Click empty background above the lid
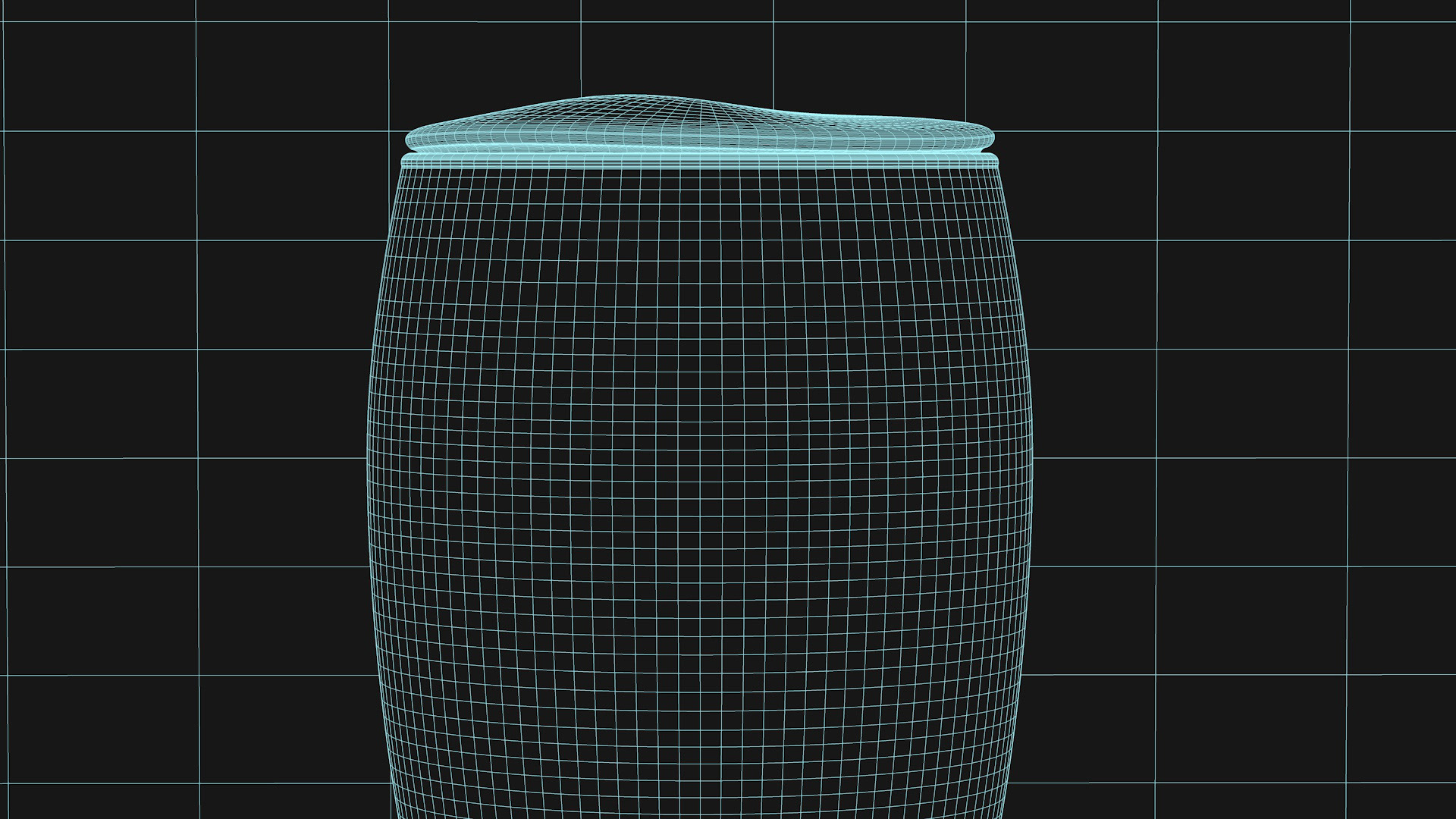Screen dimensions: 1456x819 click(x=682, y=53)
